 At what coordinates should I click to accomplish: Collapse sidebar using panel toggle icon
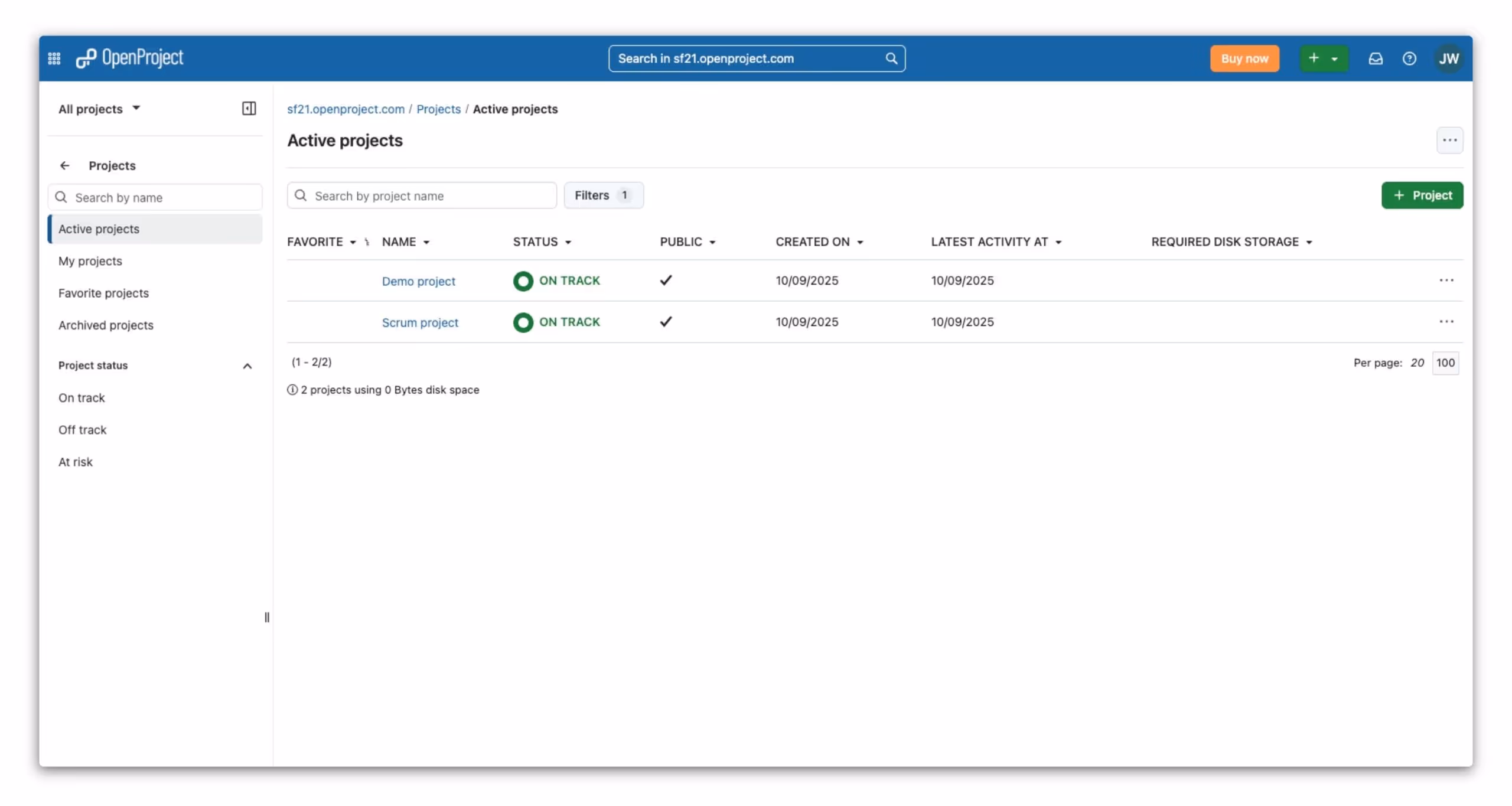pyautogui.click(x=249, y=109)
